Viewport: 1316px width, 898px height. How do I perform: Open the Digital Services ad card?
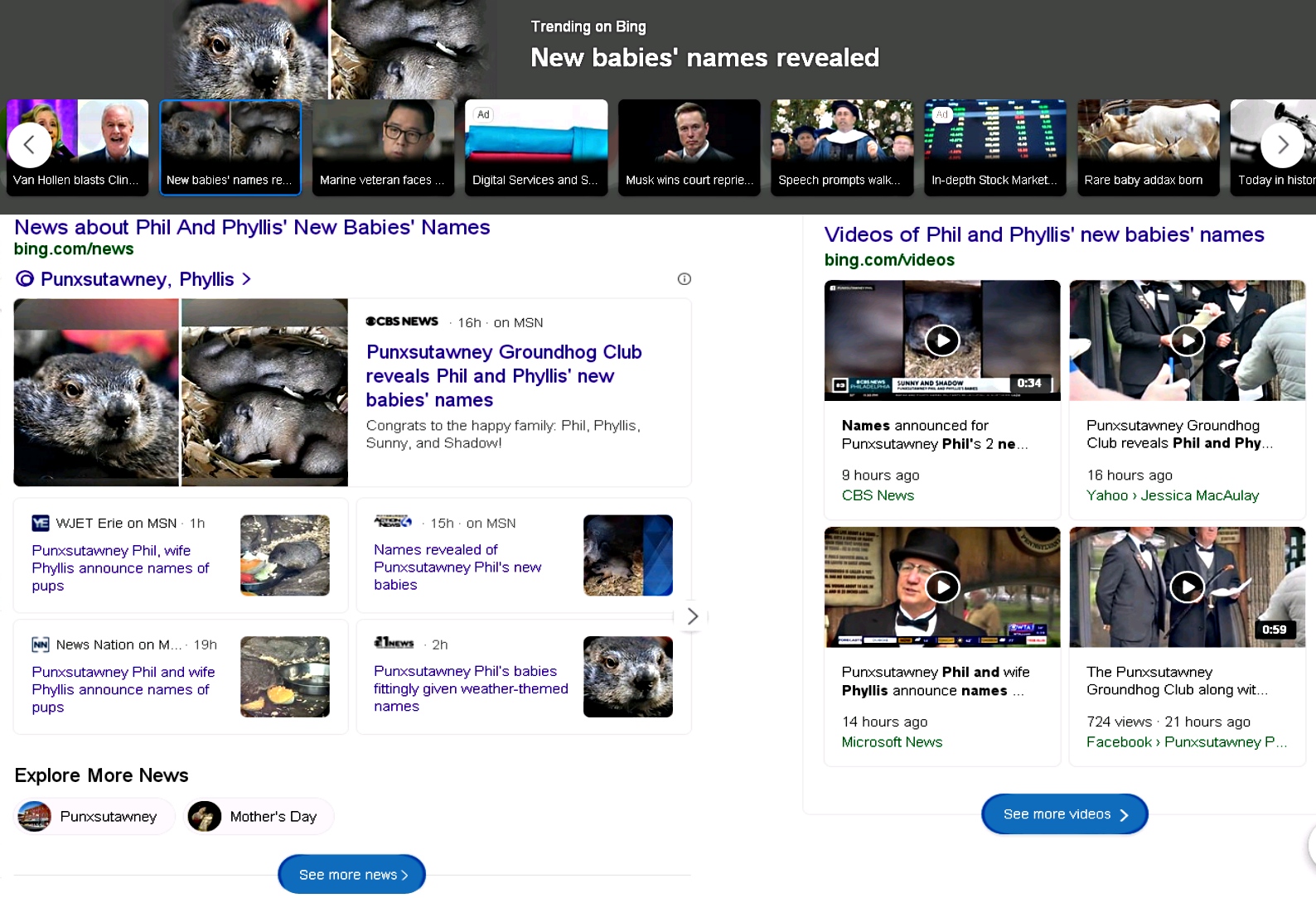536,147
